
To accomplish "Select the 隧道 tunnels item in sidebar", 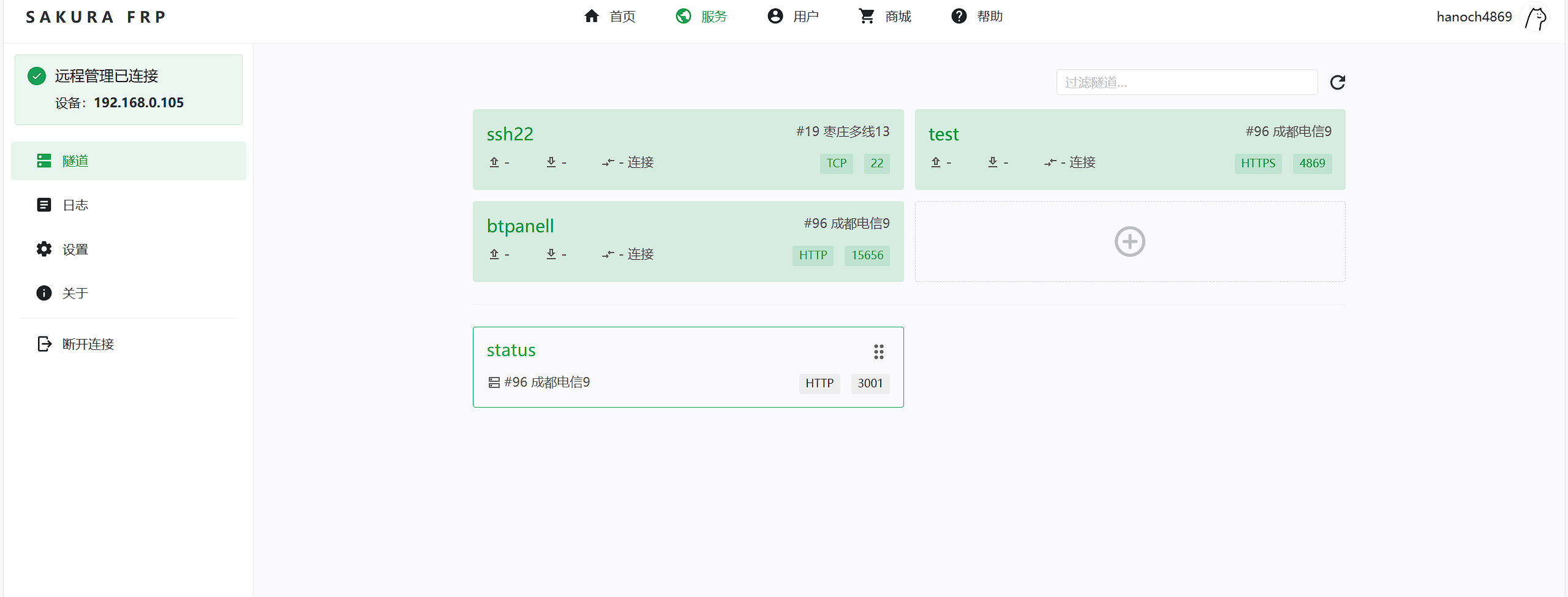I will tap(75, 161).
